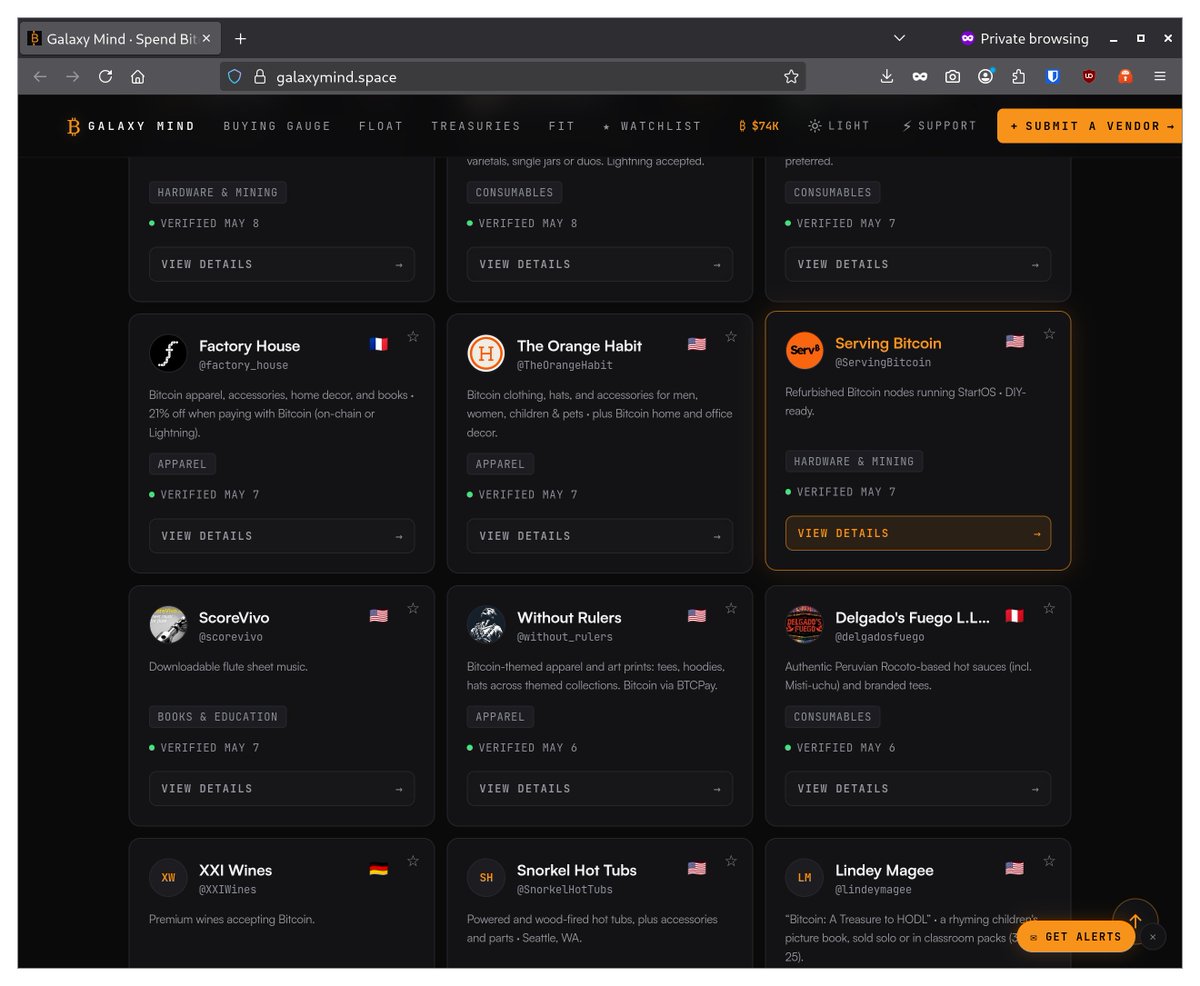
Task: View details for Factory House
Action: 282,536
